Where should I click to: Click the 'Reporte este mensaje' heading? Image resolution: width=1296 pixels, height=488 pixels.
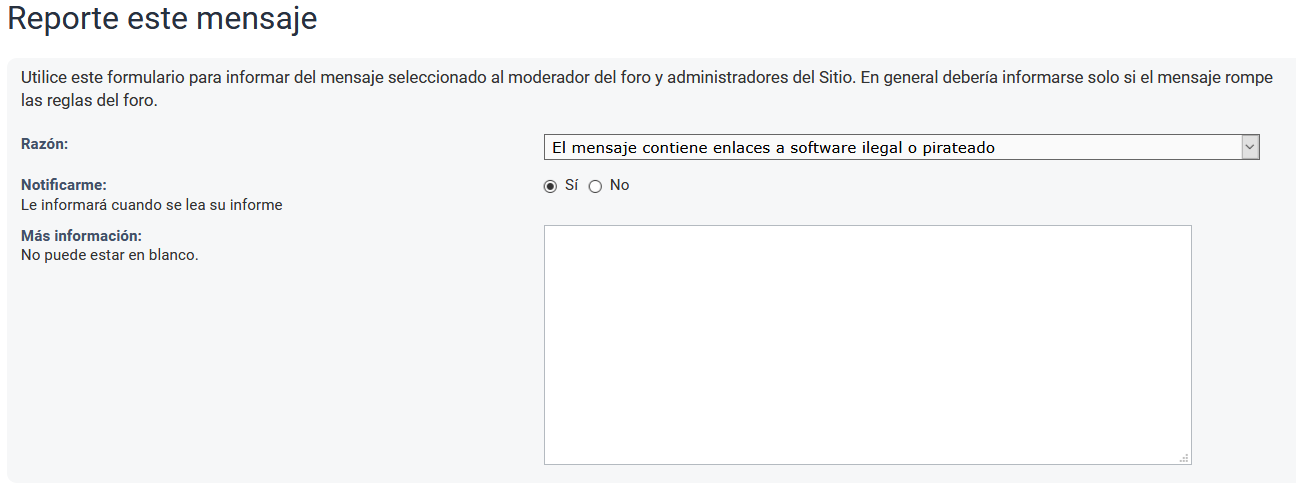pos(162,20)
